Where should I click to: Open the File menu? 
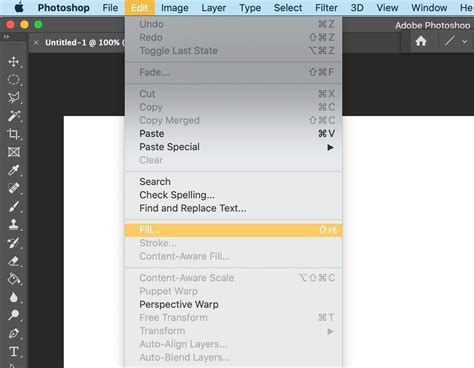tap(110, 8)
